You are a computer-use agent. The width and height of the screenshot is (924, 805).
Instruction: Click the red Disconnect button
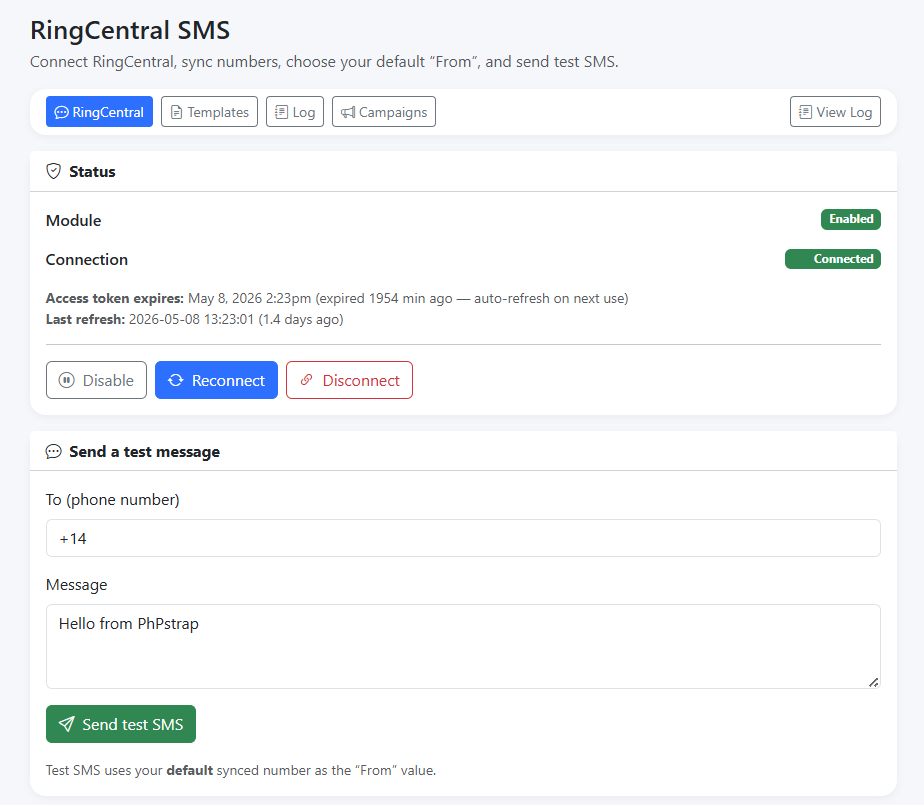tap(349, 380)
